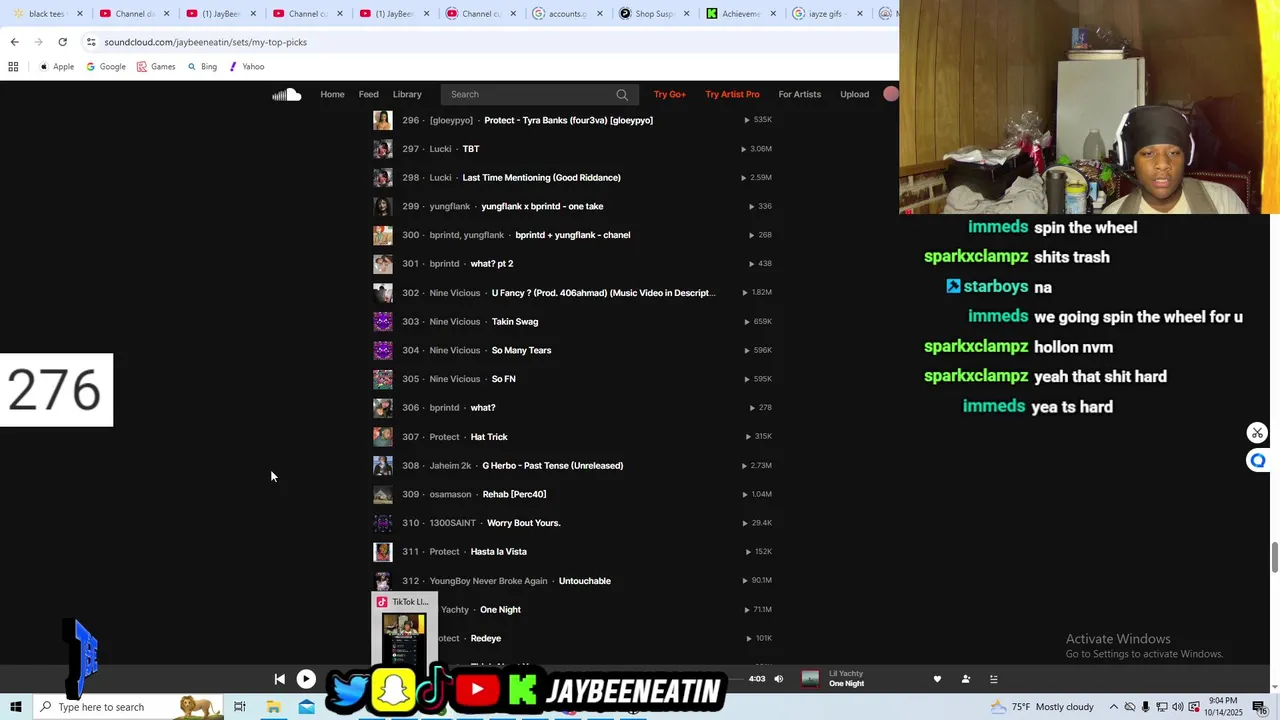Open artist Nine Vicious on the 'Takin Swag' row
Image resolution: width=1280 pixels, height=720 pixels.
(x=455, y=321)
